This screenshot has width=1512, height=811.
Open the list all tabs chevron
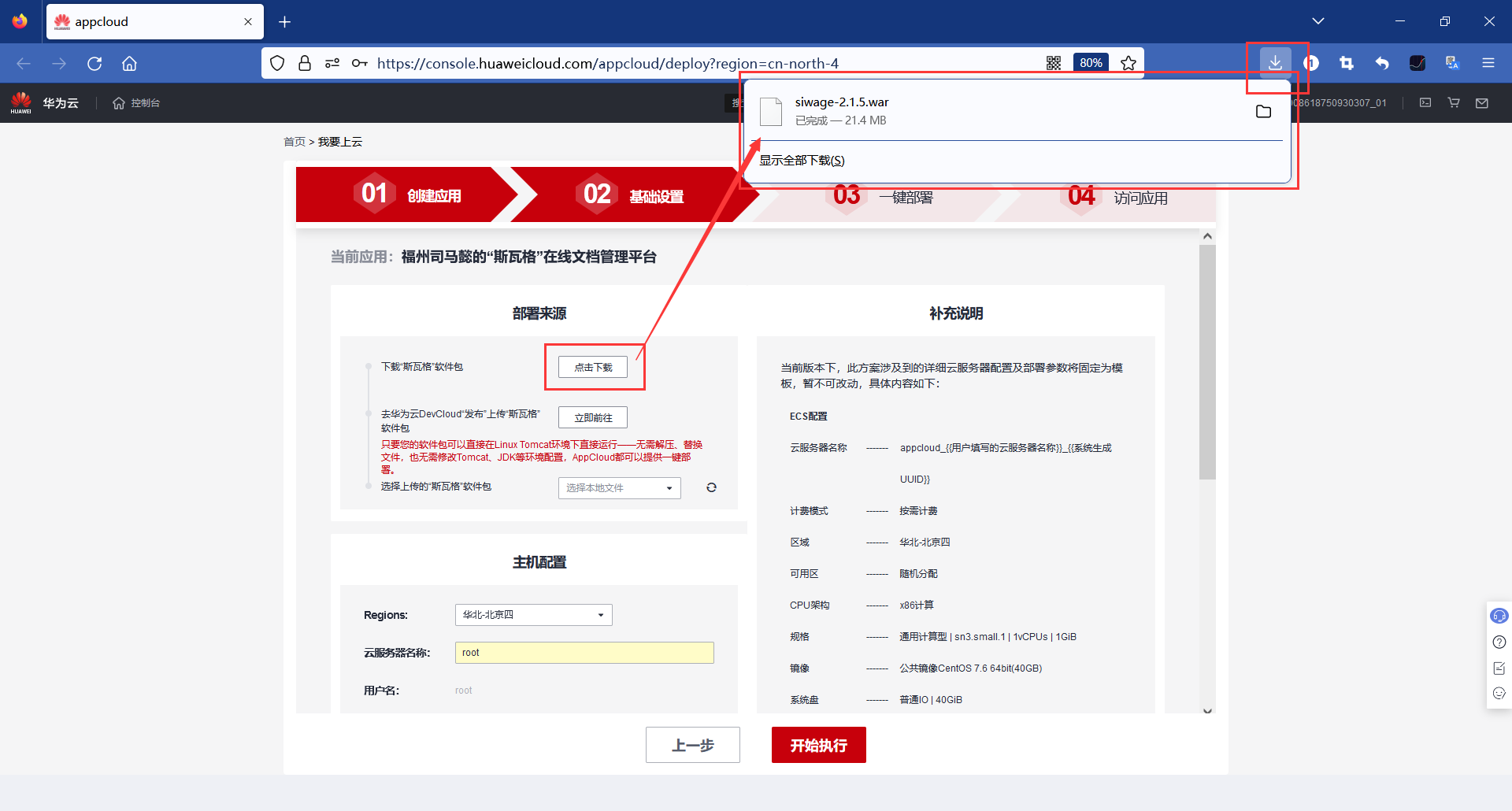coord(1319,20)
